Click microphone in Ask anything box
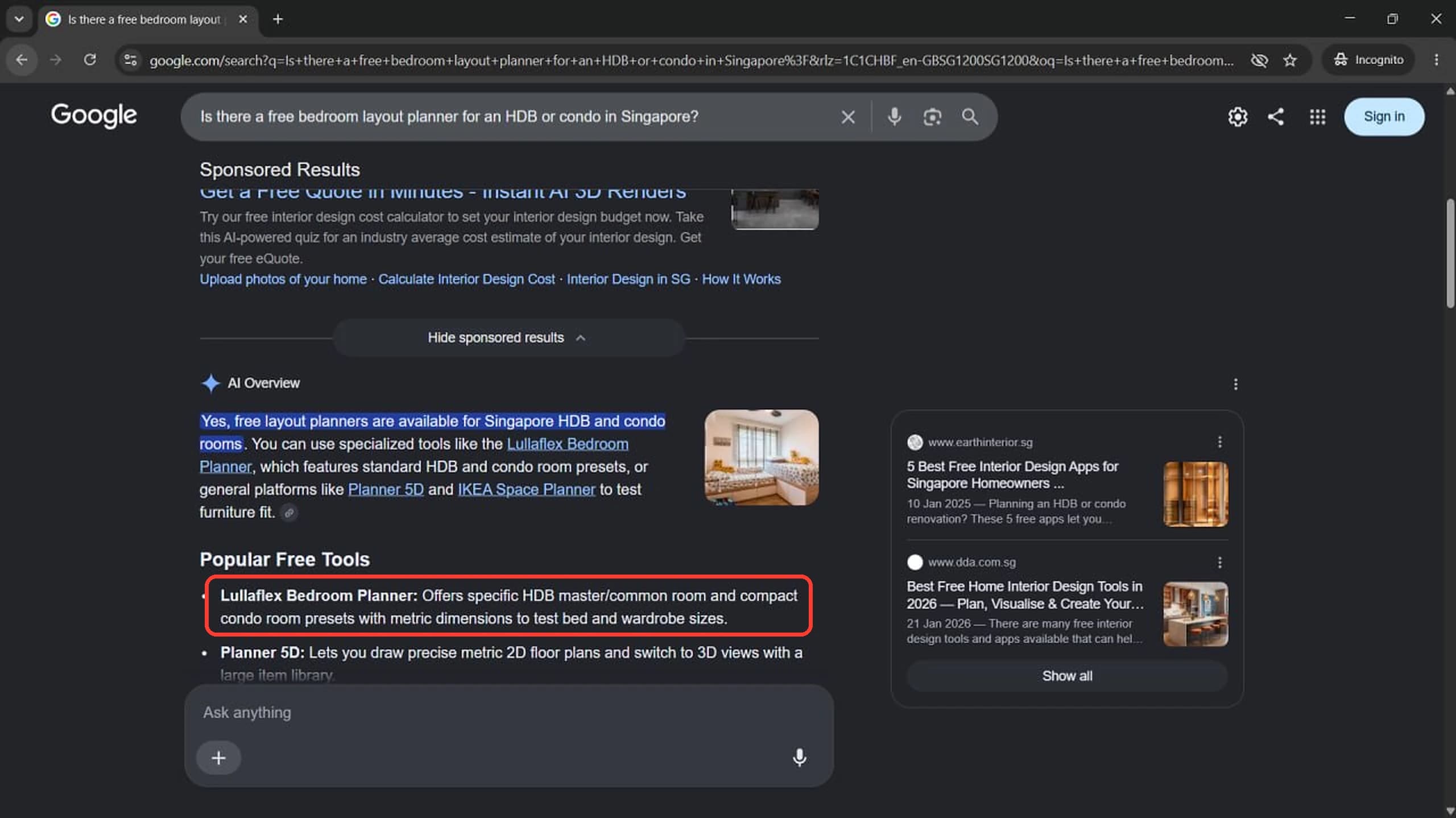Screen dimensions: 1456x818 coord(799,758)
